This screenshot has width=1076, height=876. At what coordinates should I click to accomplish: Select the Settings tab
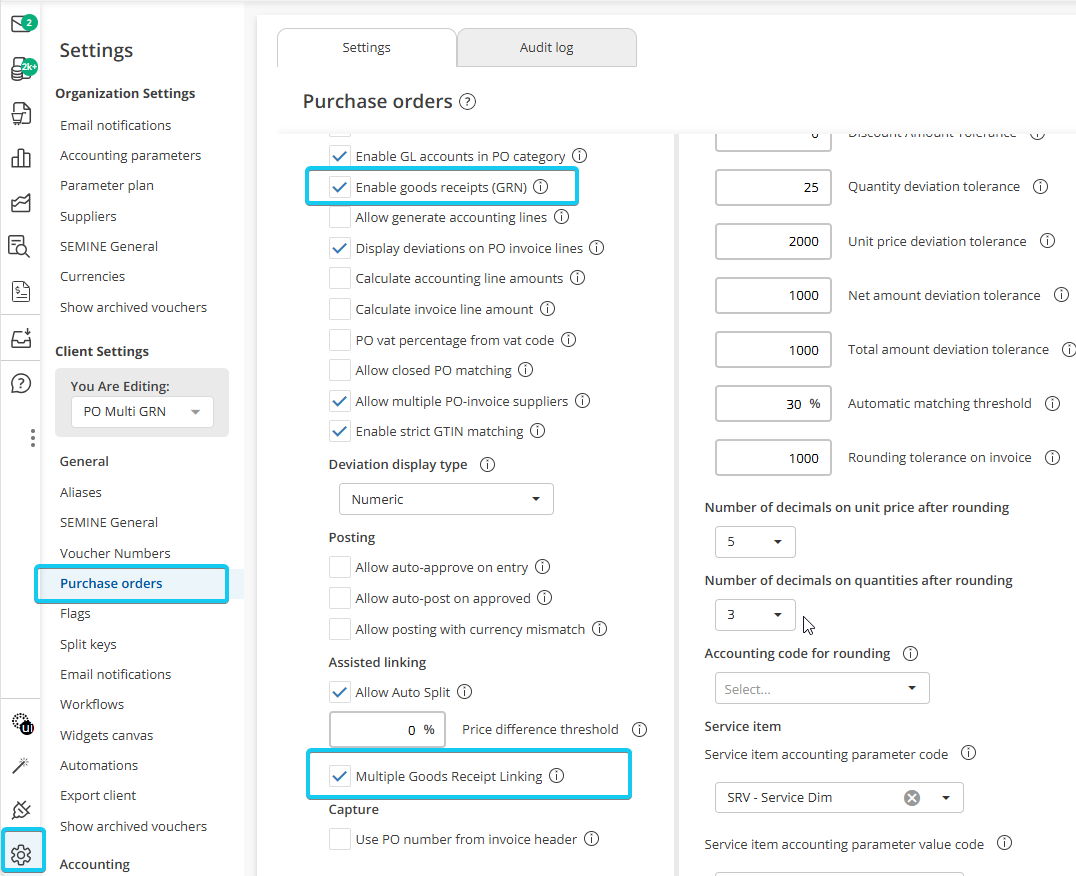[366, 47]
